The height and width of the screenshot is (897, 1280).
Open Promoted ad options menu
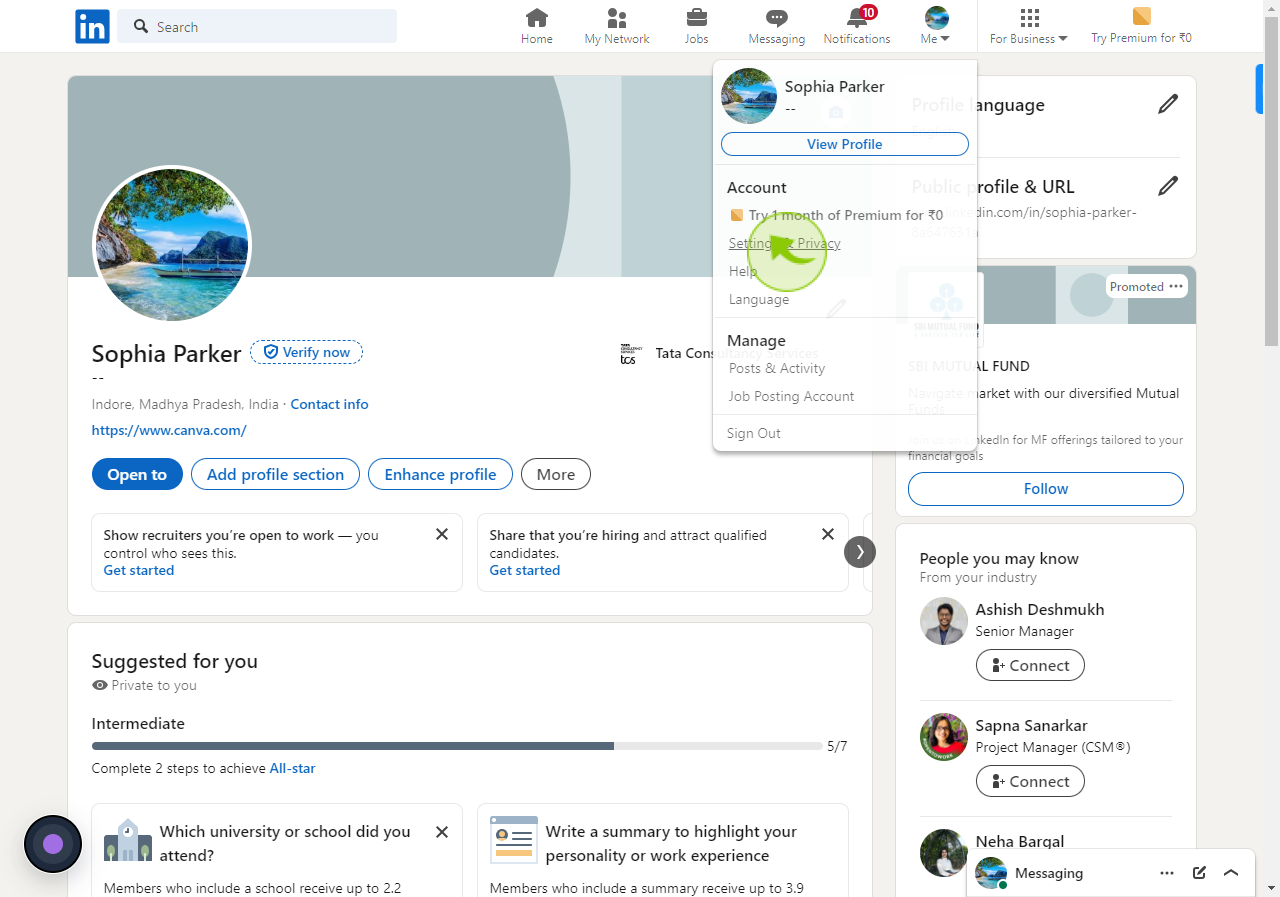click(x=1176, y=286)
